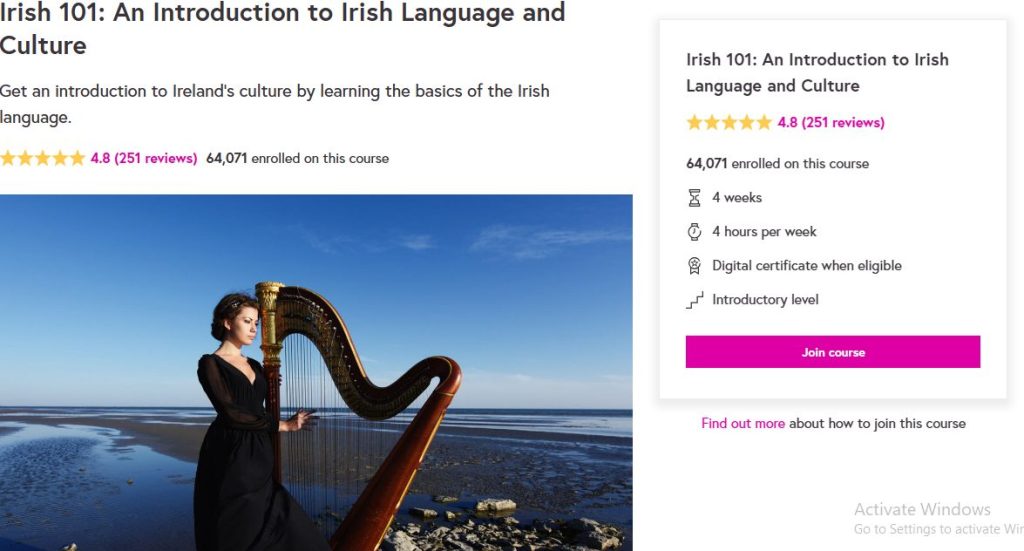Open the 4.8 (251 reviews) link below the subtitle

(x=144, y=158)
